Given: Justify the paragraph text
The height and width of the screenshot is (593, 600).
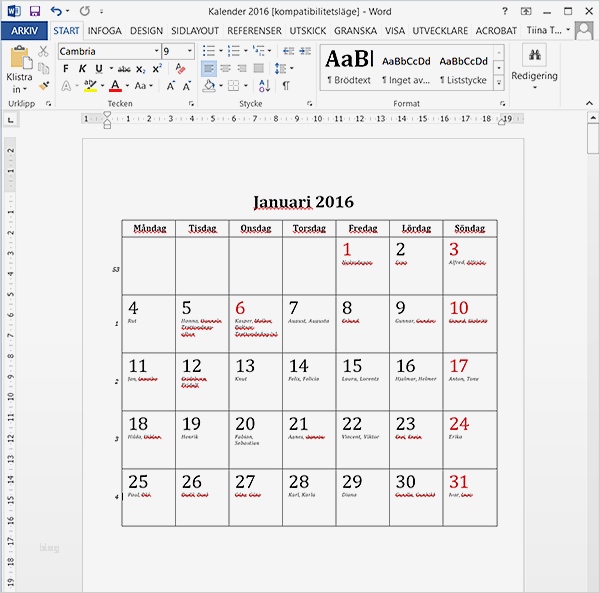Looking at the screenshot, I should [259, 68].
